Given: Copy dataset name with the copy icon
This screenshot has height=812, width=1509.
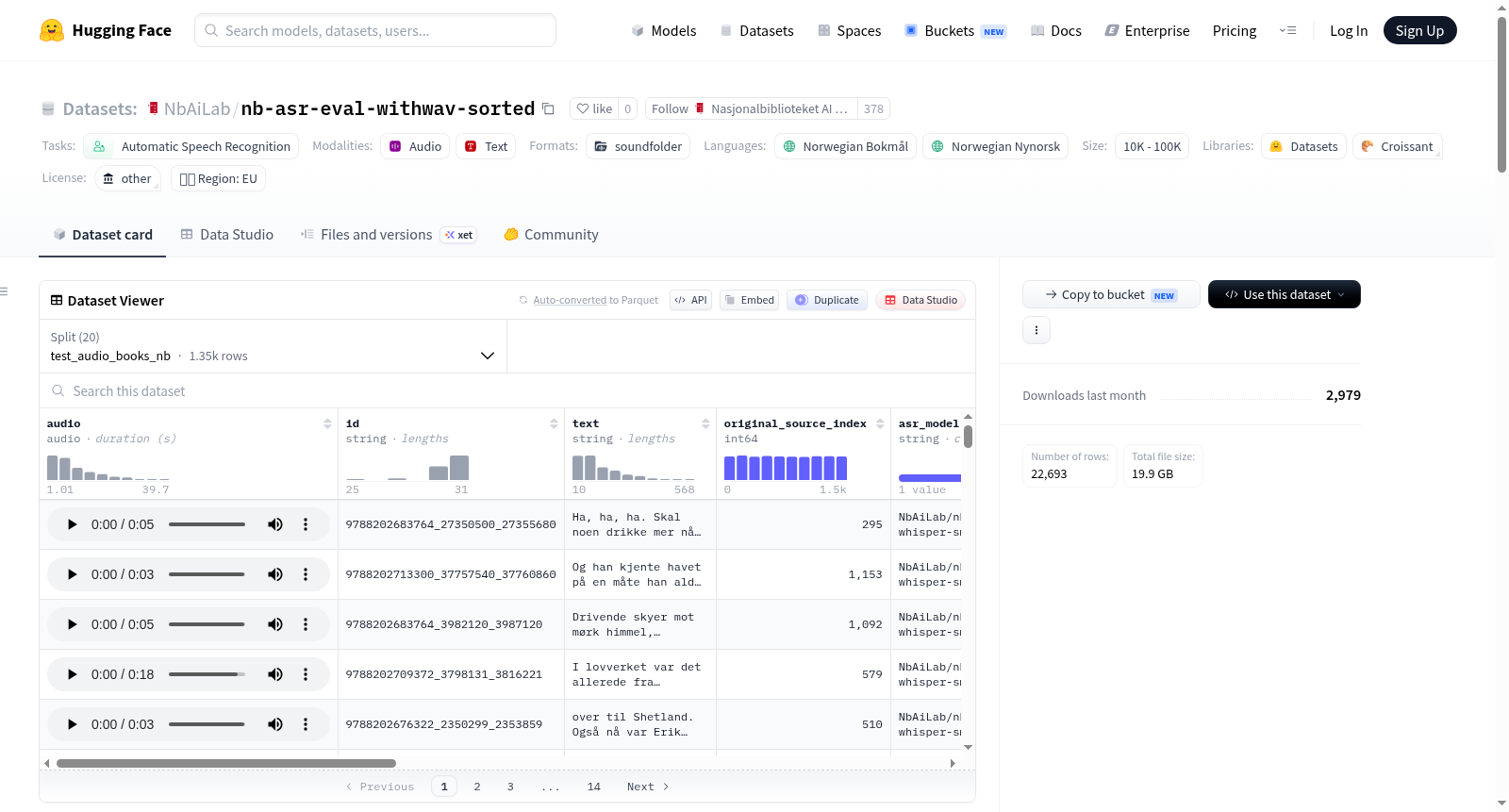Looking at the screenshot, I should click(548, 108).
